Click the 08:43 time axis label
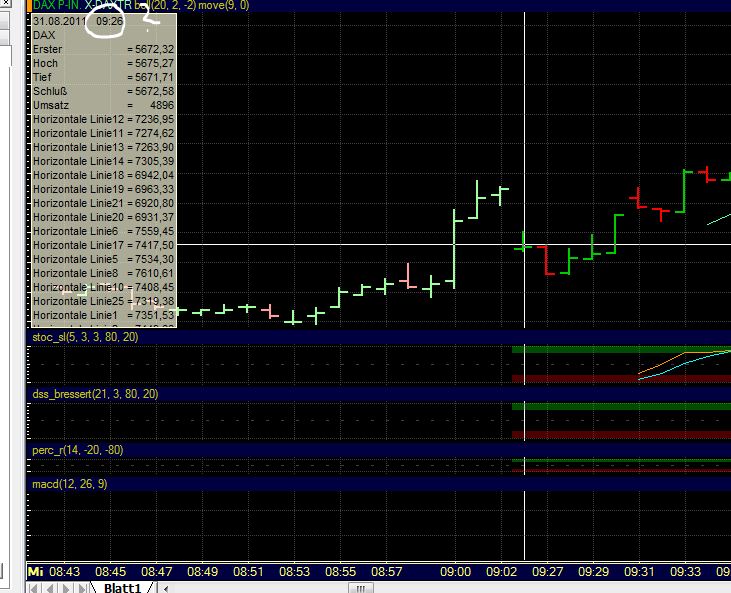The image size is (731, 593). click(64, 572)
